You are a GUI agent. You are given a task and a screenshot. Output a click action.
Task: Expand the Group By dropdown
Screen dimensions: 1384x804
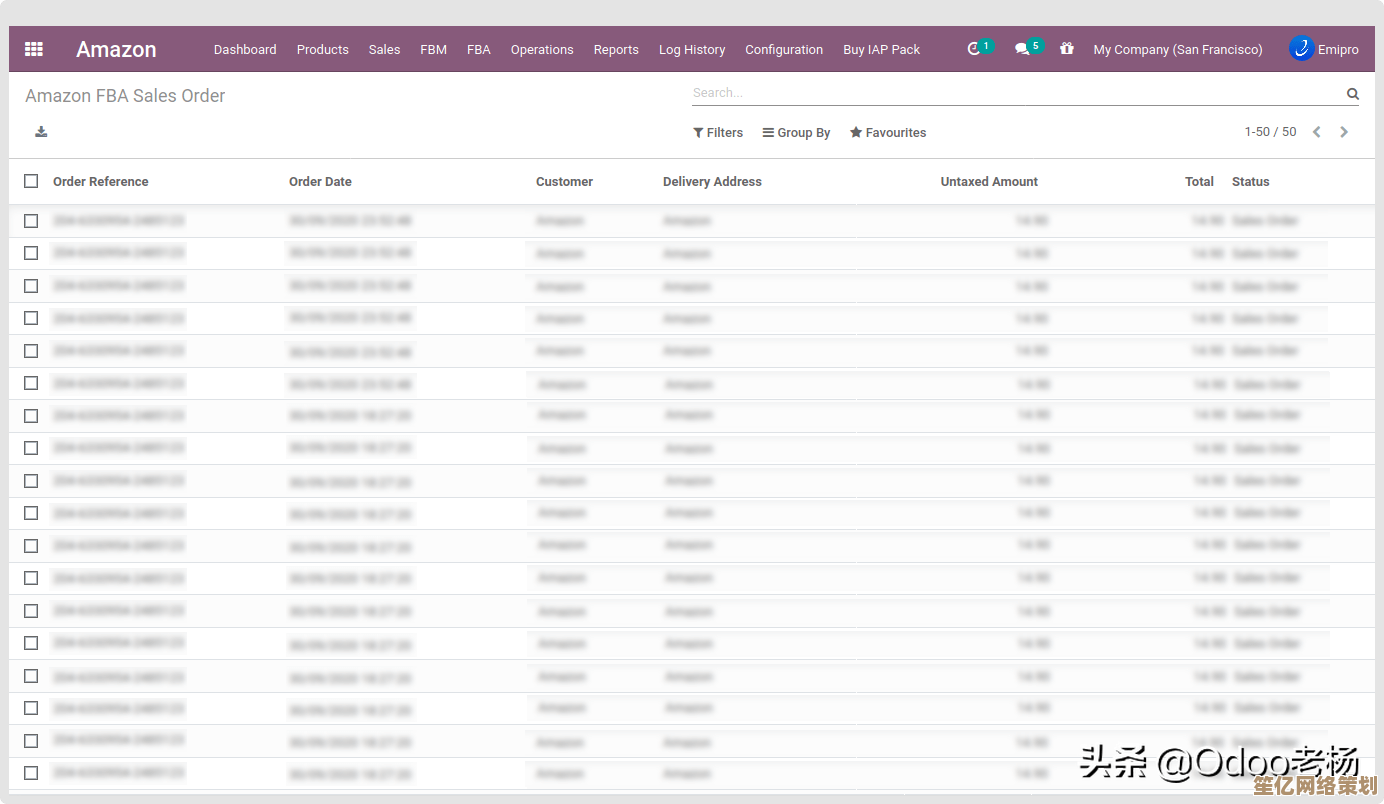[x=796, y=132]
